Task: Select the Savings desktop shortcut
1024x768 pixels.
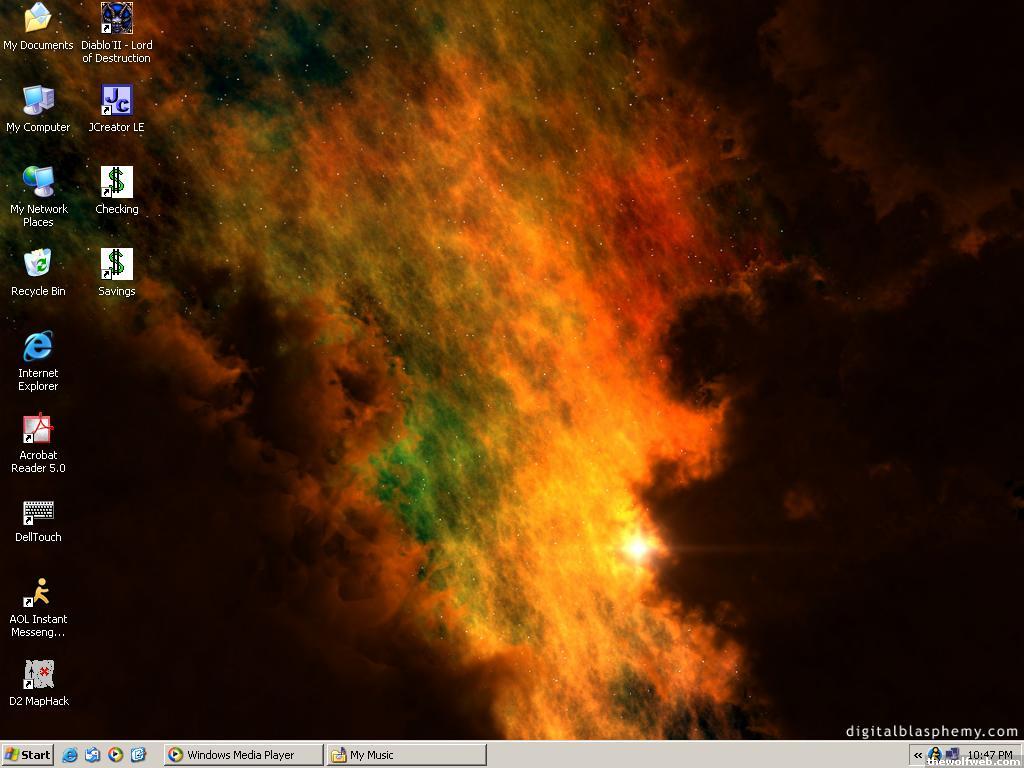Action: coord(116,265)
